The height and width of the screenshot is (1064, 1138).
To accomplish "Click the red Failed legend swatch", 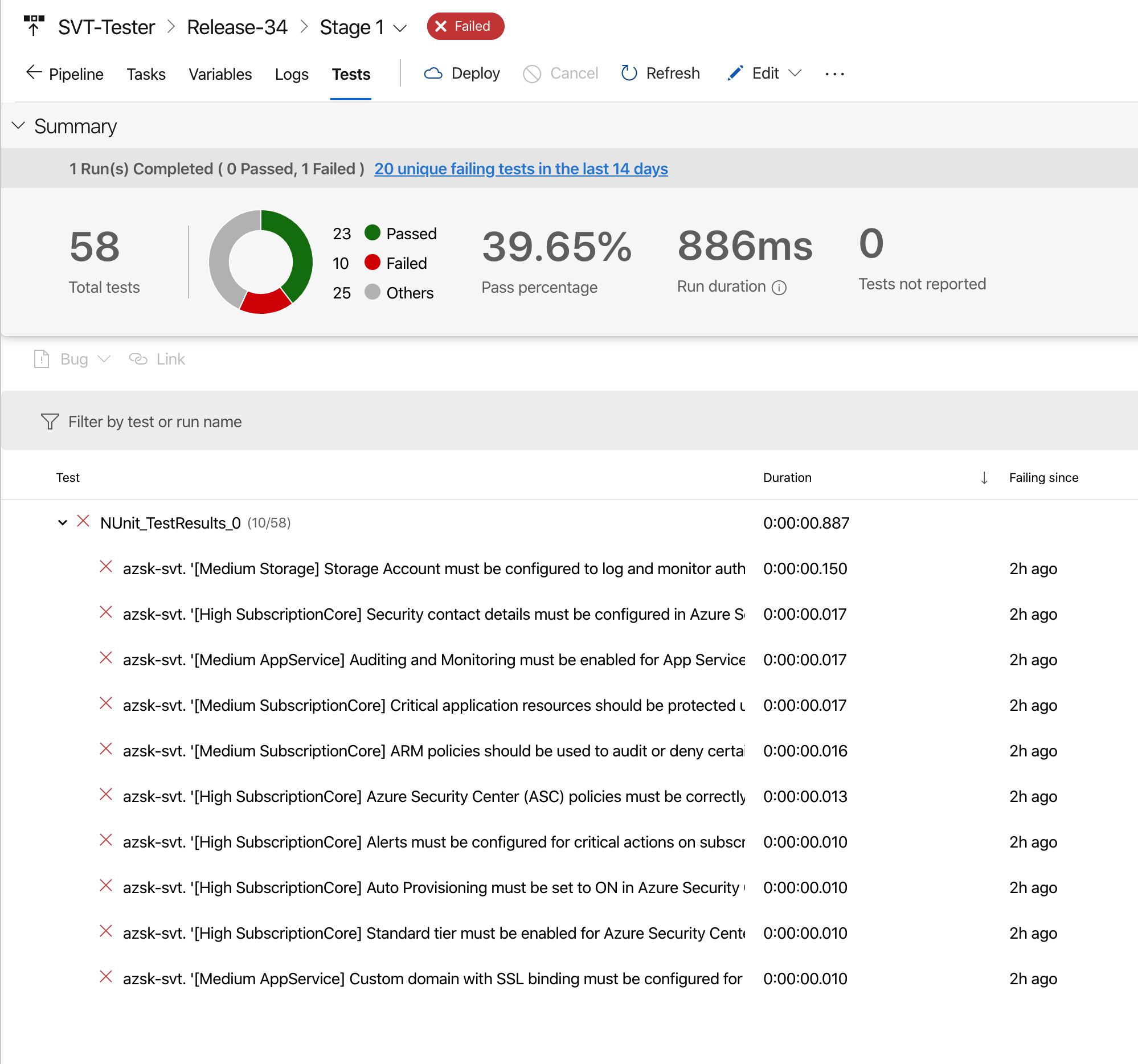I will pos(372,263).
